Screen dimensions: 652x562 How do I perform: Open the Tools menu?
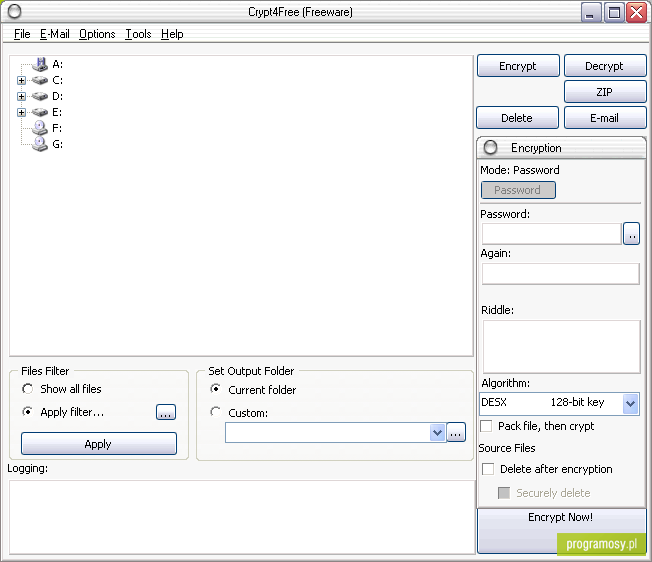coord(138,34)
